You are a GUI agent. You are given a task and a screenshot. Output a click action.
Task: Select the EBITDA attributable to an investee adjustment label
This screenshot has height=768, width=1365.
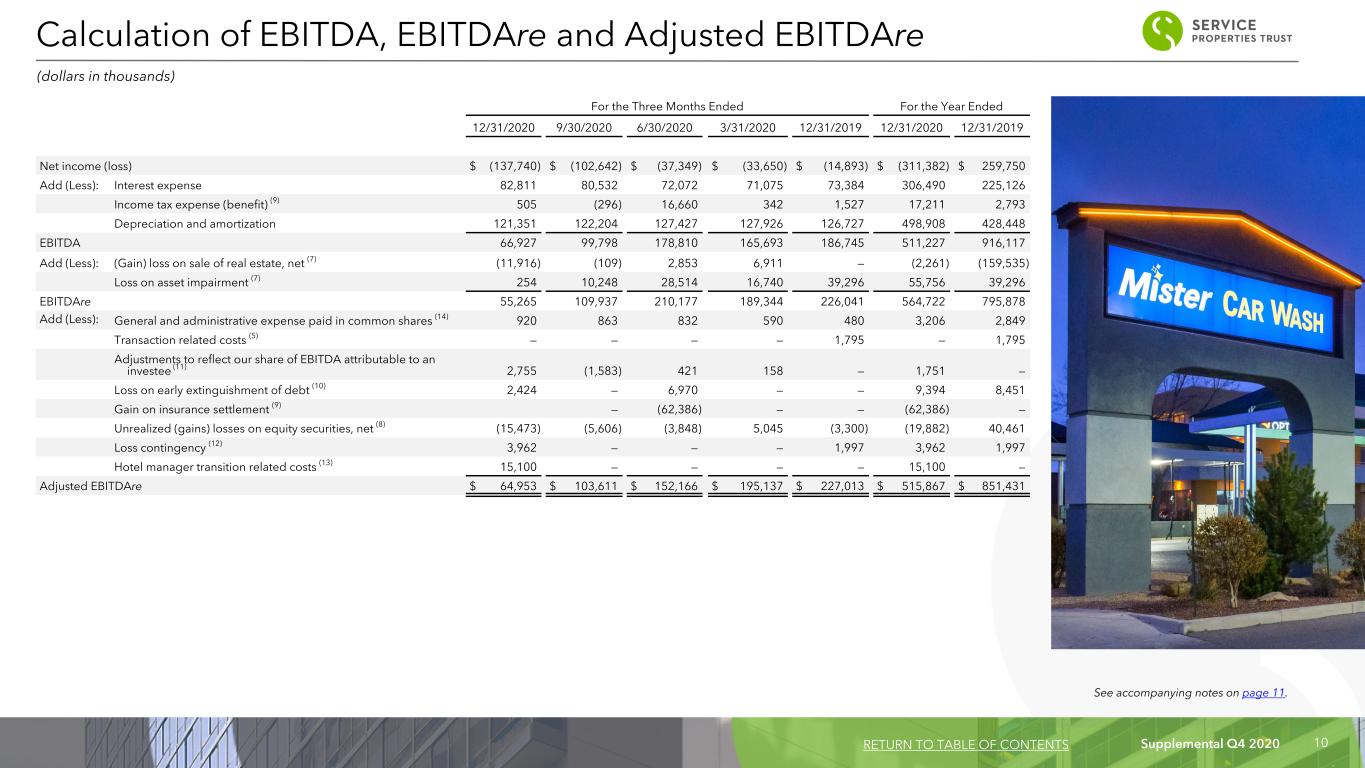click(x=275, y=366)
